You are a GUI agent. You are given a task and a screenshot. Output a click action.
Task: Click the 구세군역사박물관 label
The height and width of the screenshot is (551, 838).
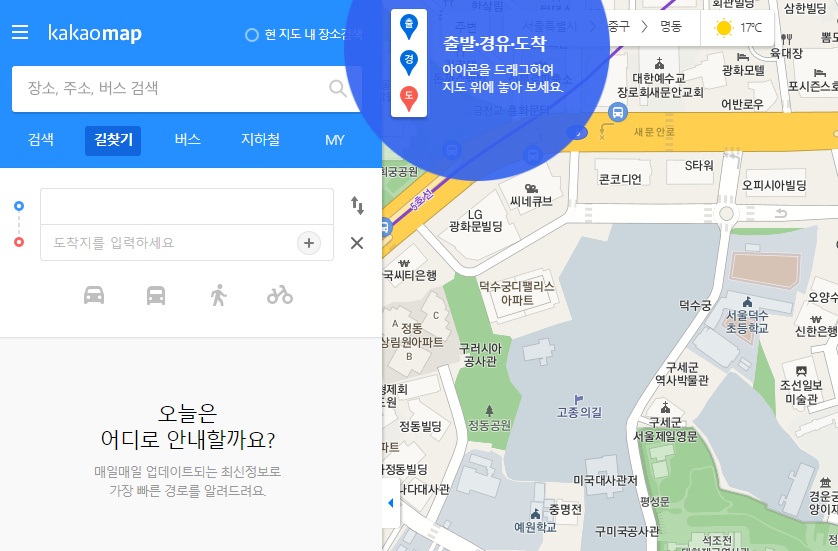click(682, 374)
